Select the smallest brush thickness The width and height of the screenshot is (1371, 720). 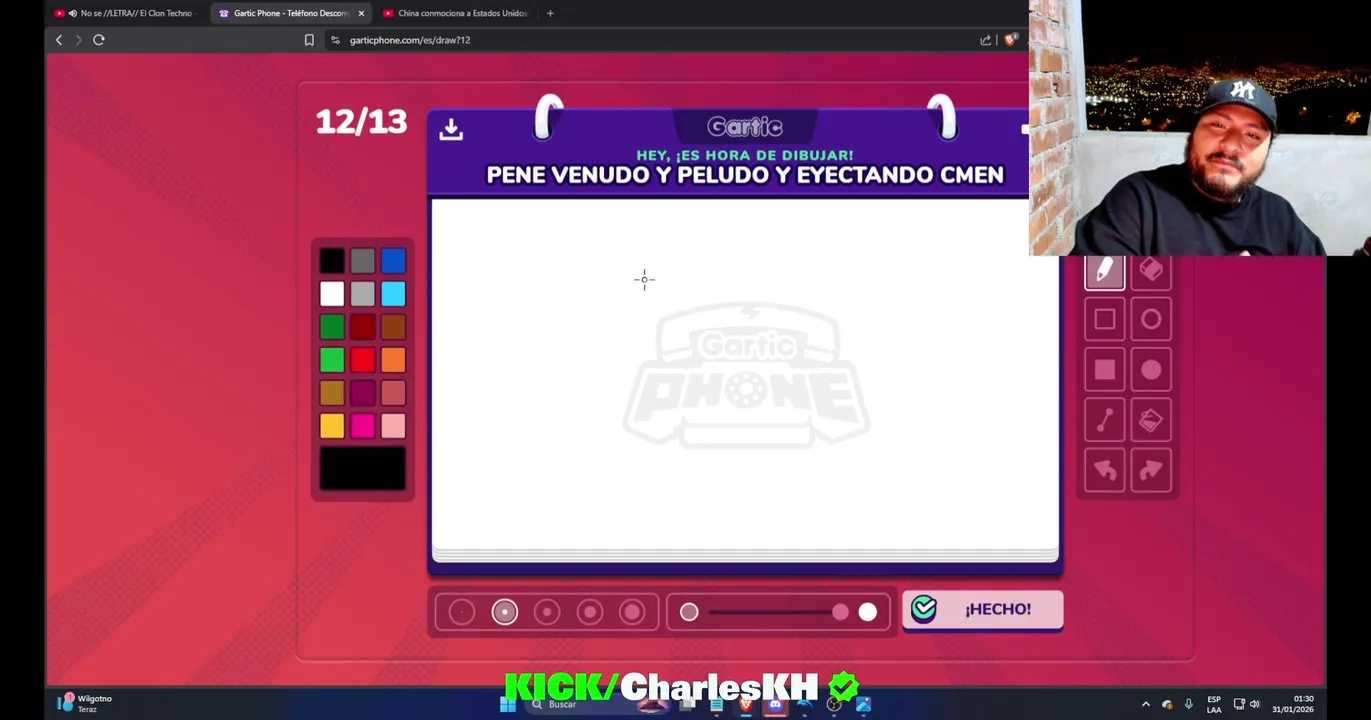462,612
